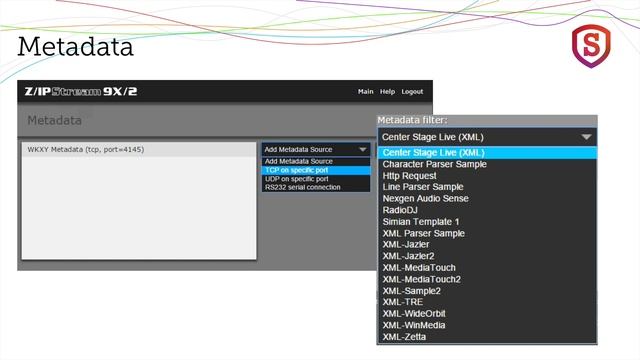Image resolution: width=640 pixels, height=360 pixels.
Task: Select RadioDJ filter
Action: tap(487, 210)
